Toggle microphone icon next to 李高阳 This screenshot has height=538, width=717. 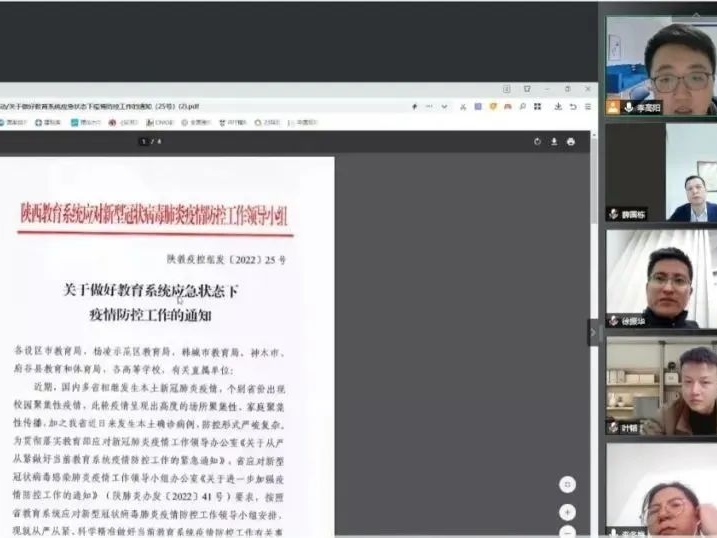click(629, 107)
